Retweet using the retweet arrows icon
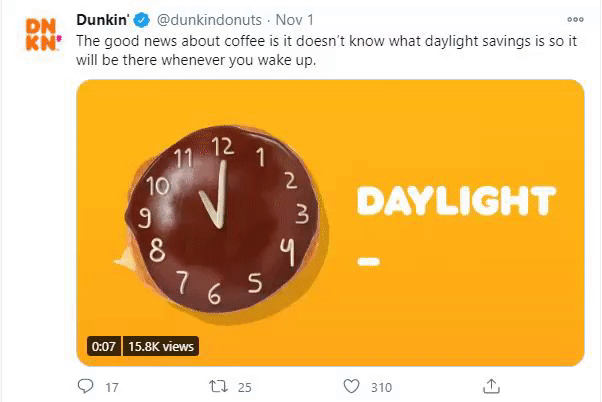The height and width of the screenshot is (402, 602). click(x=218, y=386)
